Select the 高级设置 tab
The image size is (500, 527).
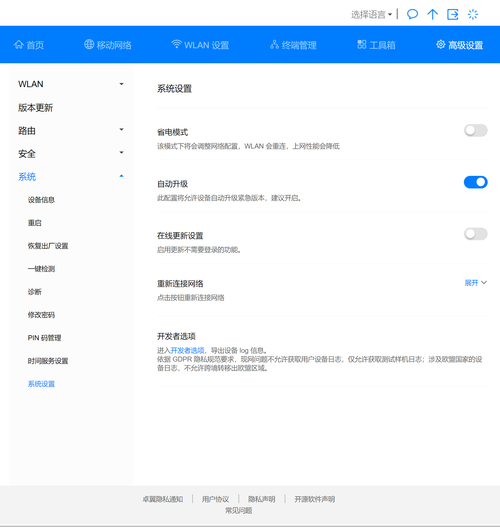(x=459, y=45)
